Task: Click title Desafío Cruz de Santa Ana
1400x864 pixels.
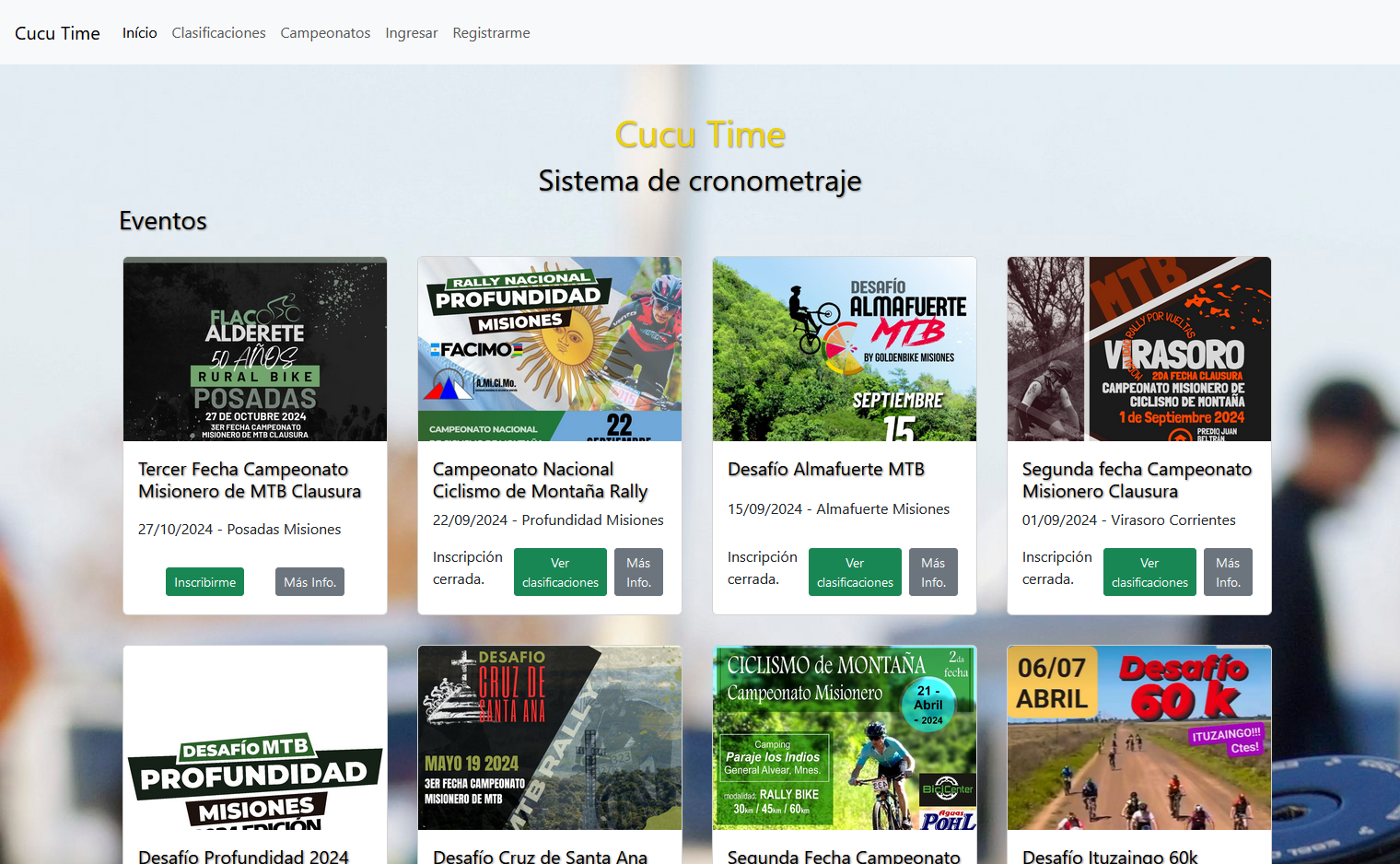Action: (540, 856)
